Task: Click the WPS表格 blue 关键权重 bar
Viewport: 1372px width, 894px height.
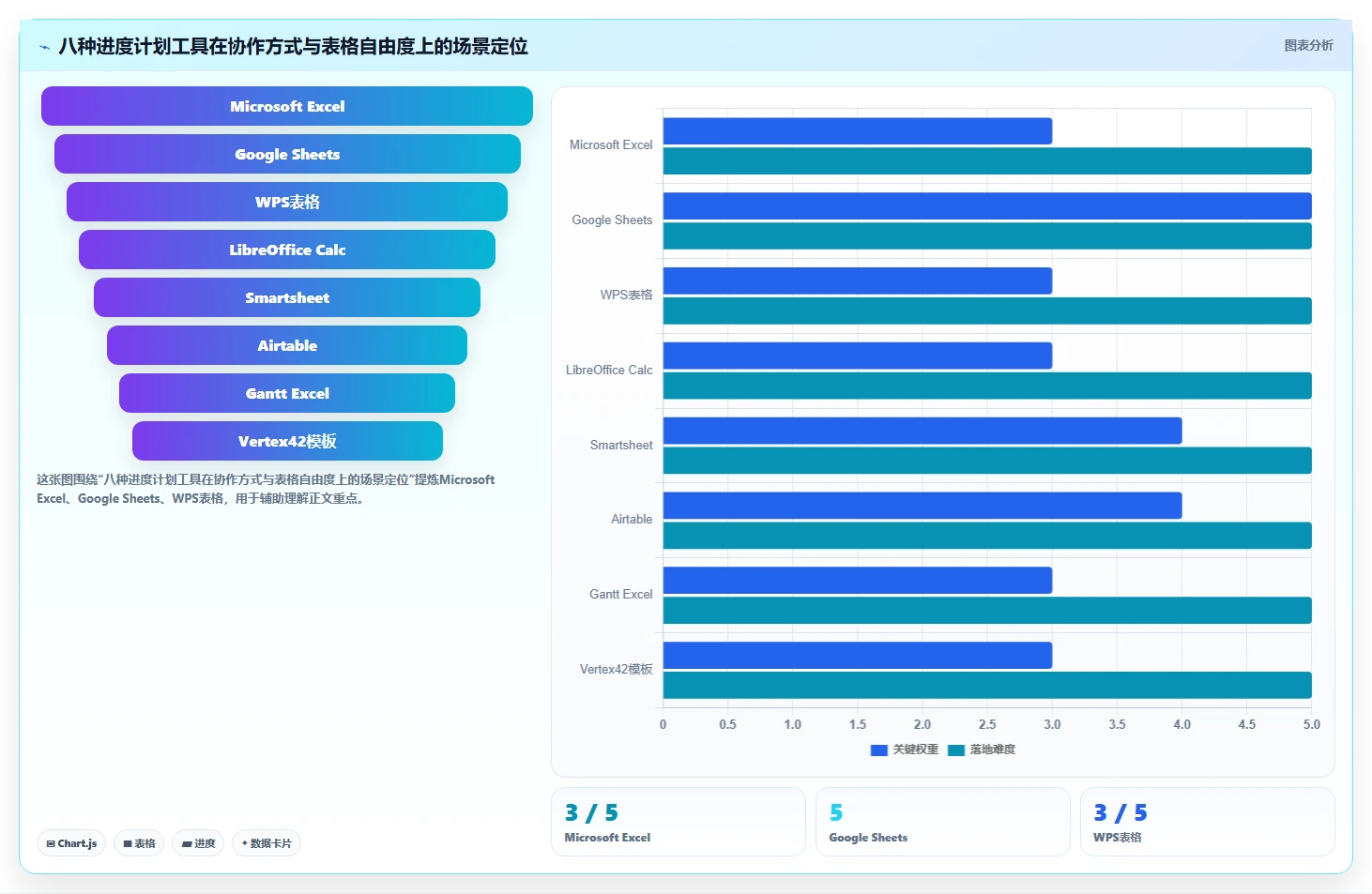Action: click(858, 280)
